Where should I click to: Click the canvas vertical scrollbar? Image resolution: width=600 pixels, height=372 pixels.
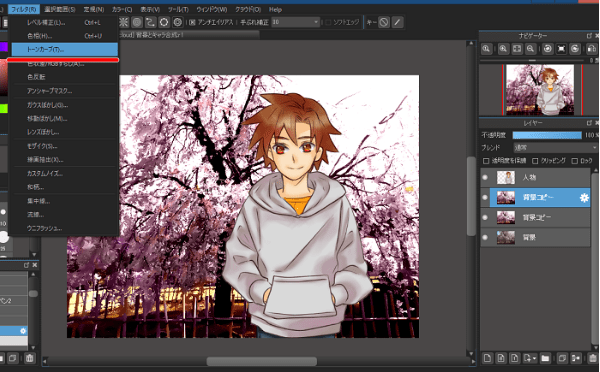(x=471, y=196)
